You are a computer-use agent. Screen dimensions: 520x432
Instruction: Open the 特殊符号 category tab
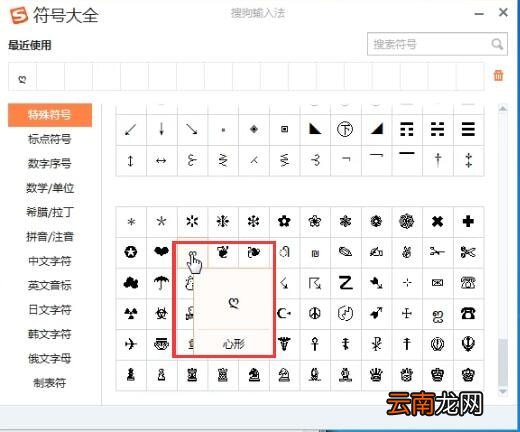pos(50,115)
